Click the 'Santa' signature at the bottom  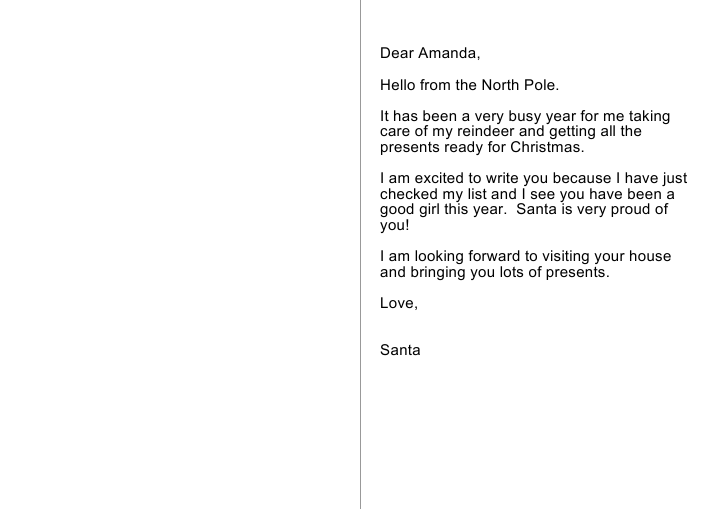400,350
